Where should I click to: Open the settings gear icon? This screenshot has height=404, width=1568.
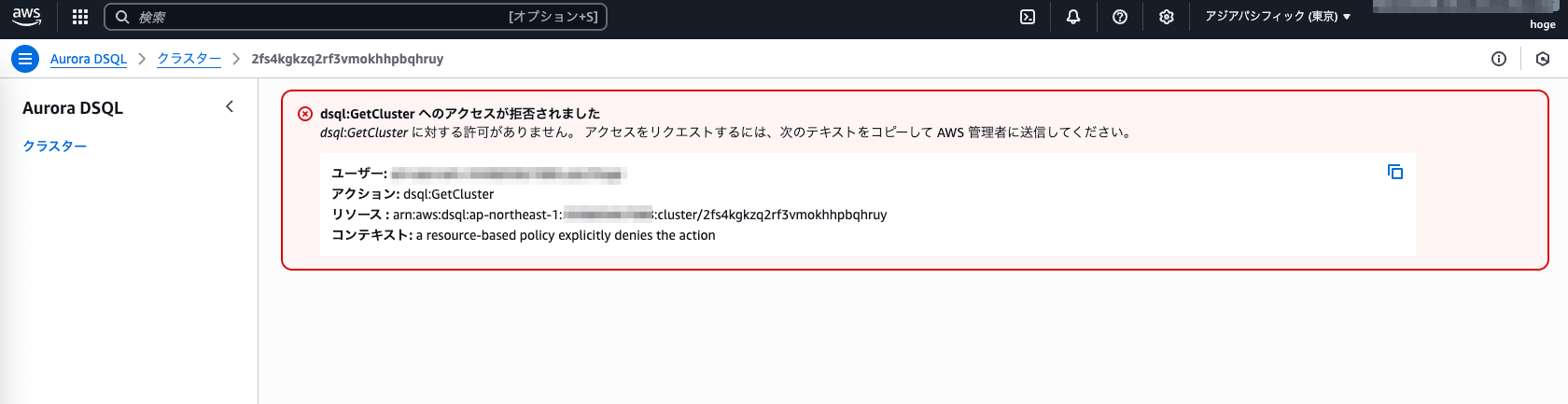[1167, 17]
